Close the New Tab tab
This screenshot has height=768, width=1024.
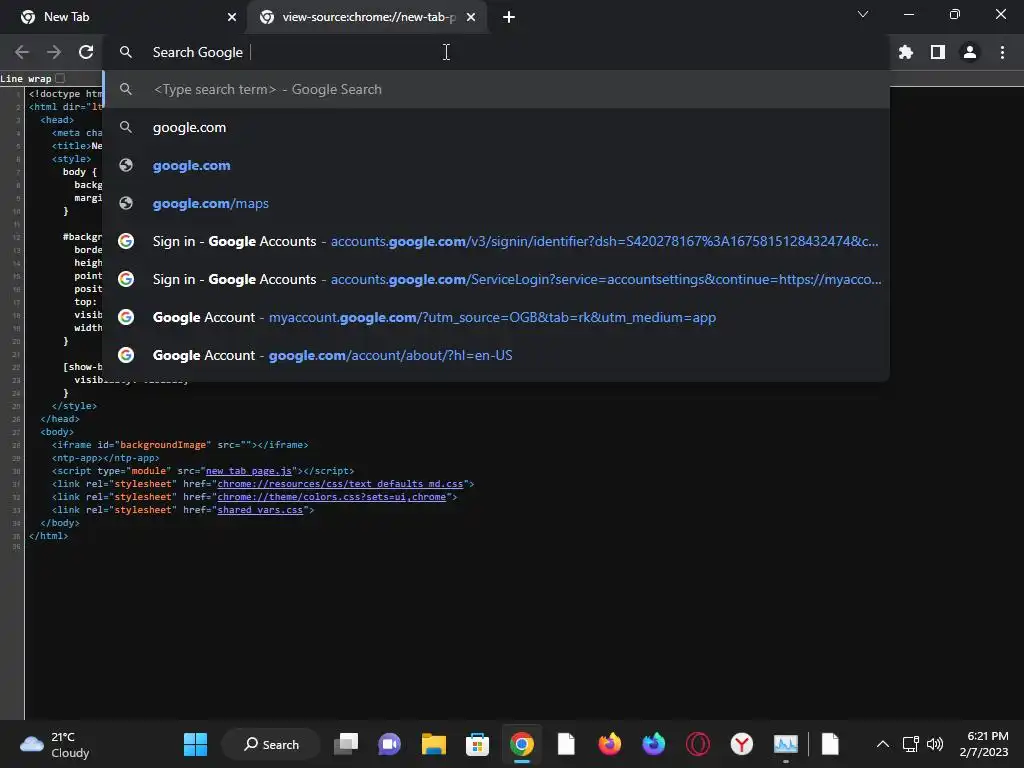[232, 17]
